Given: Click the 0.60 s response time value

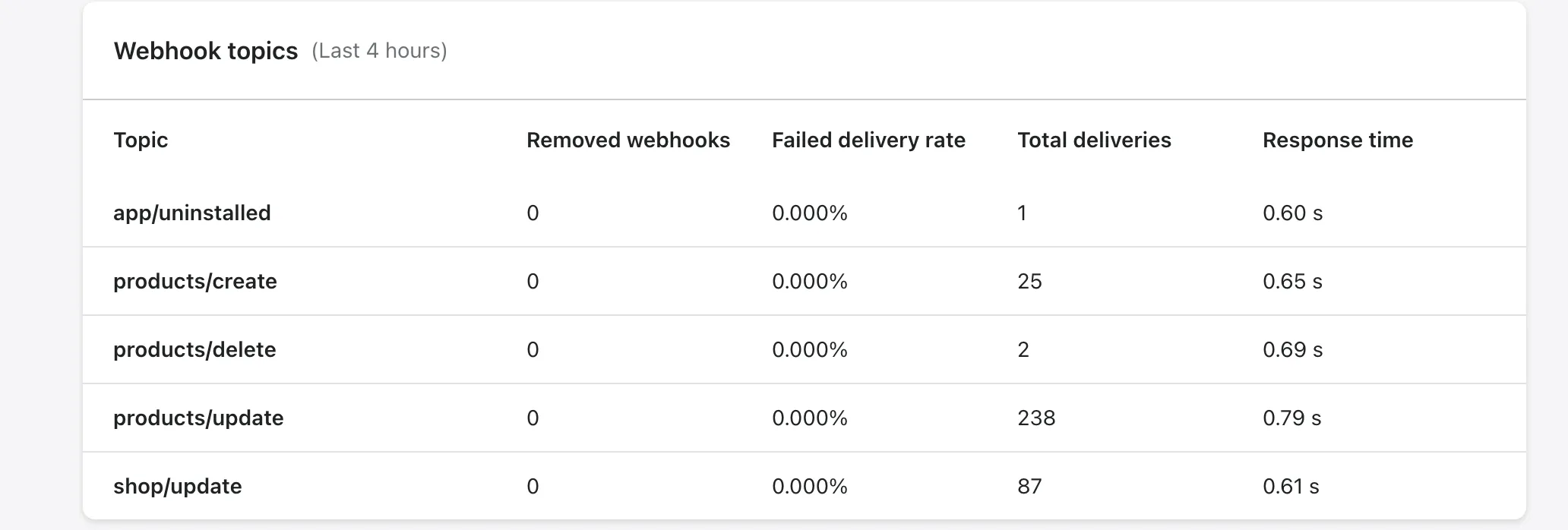Looking at the screenshot, I should [x=1292, y=213].
